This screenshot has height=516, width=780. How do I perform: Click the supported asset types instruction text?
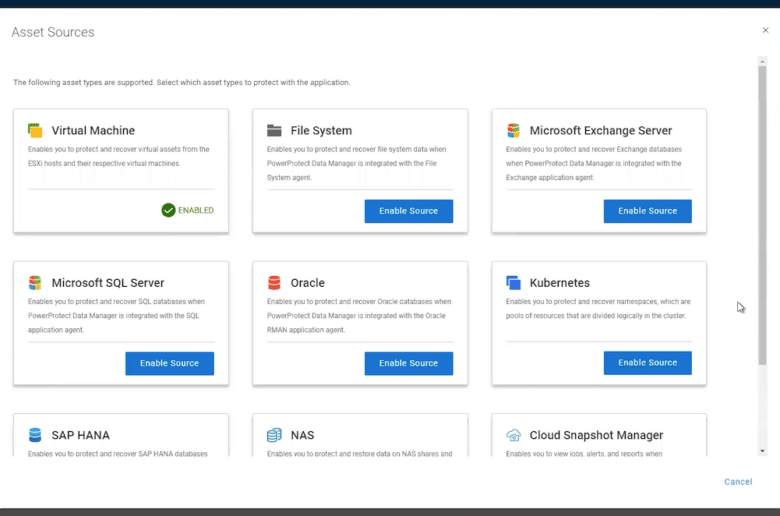(182, 82)
